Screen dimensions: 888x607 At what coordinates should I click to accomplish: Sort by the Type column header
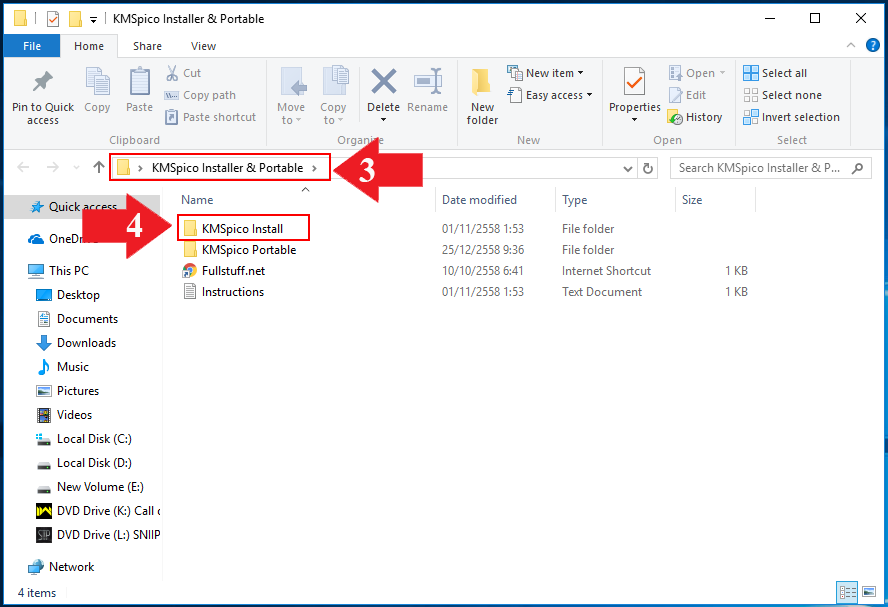click(x=574, y=200)
